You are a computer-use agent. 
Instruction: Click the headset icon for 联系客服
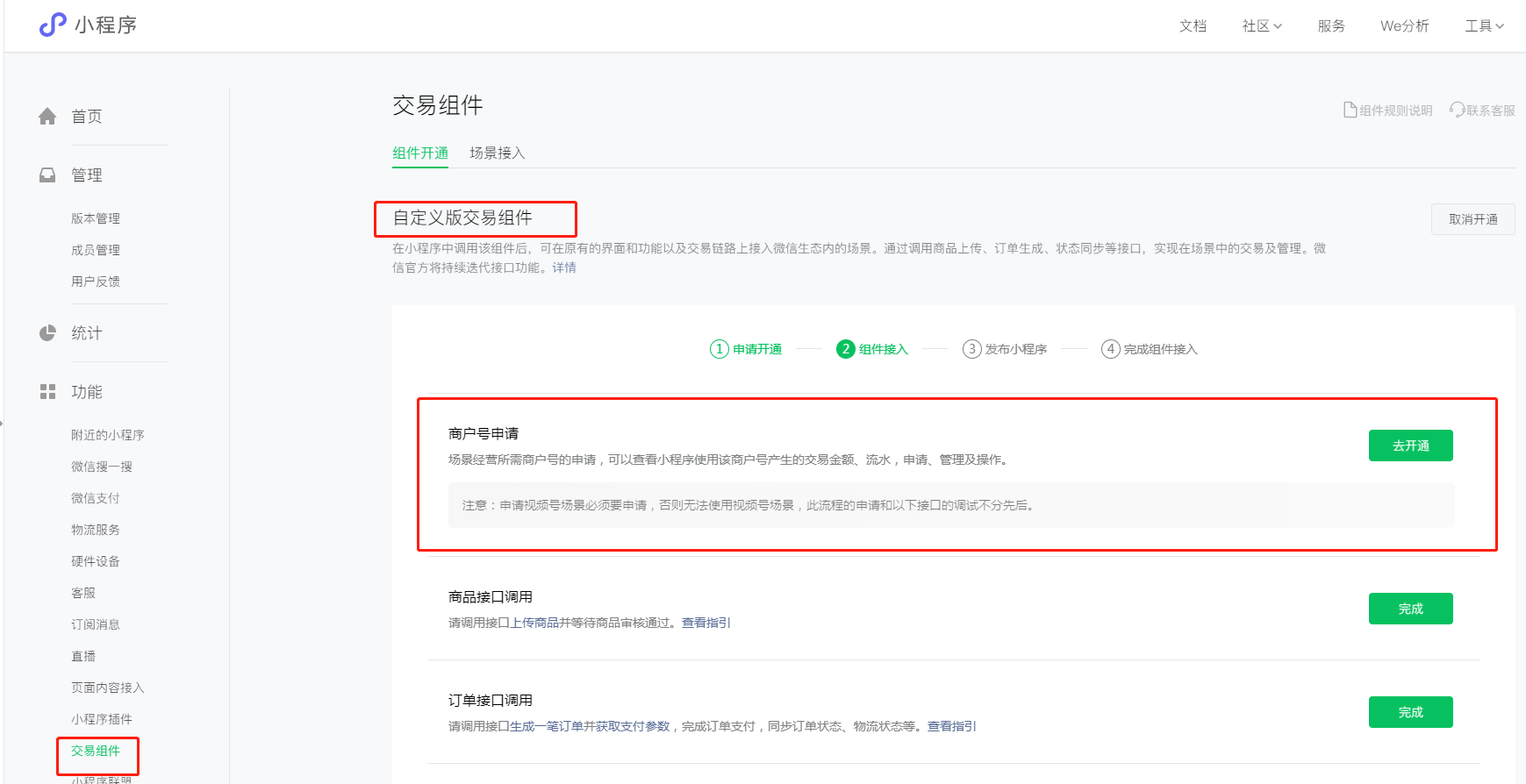[x=1457, y=110]
